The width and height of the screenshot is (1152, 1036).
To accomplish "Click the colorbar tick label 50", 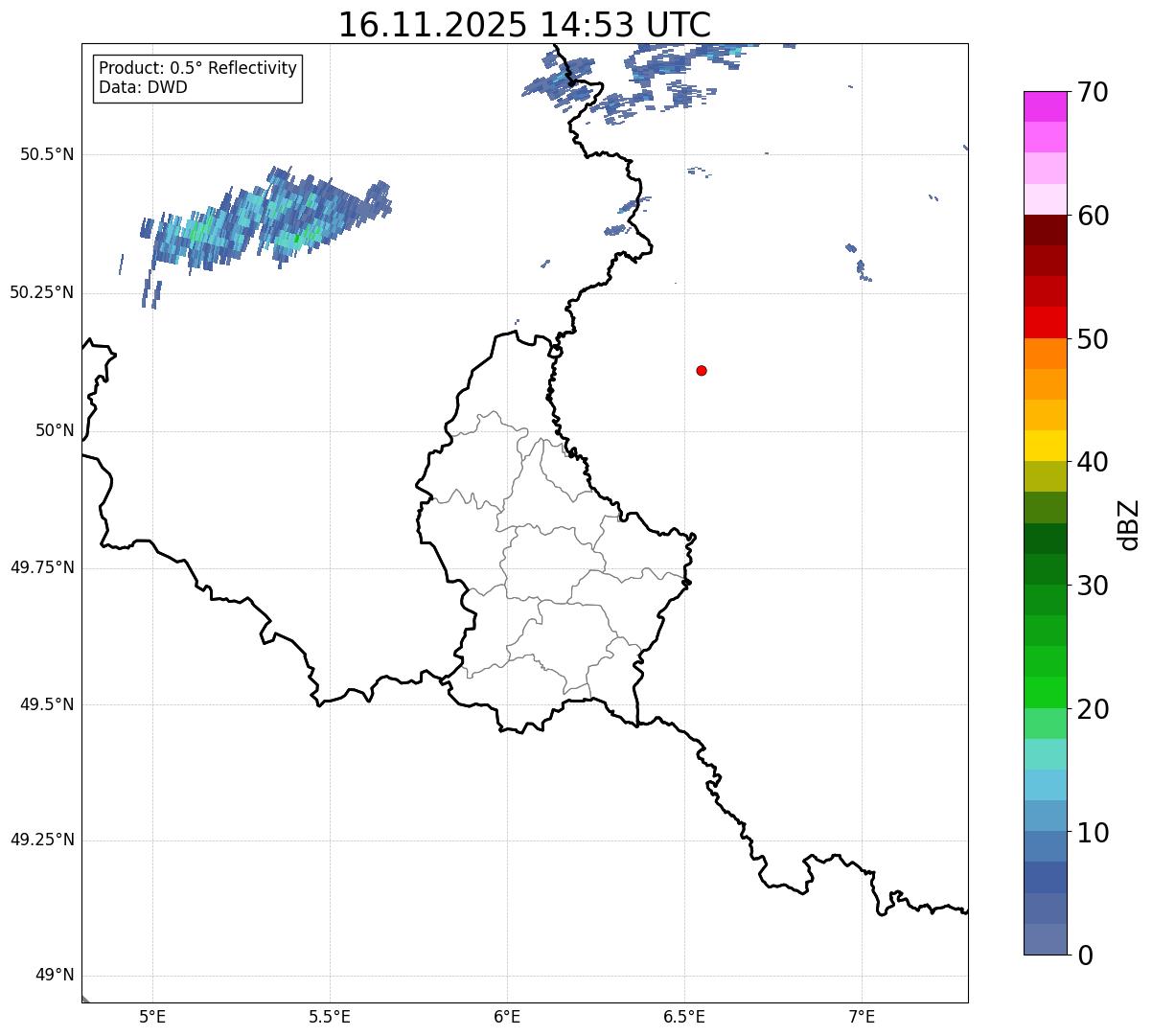I will click(1093, 339).
